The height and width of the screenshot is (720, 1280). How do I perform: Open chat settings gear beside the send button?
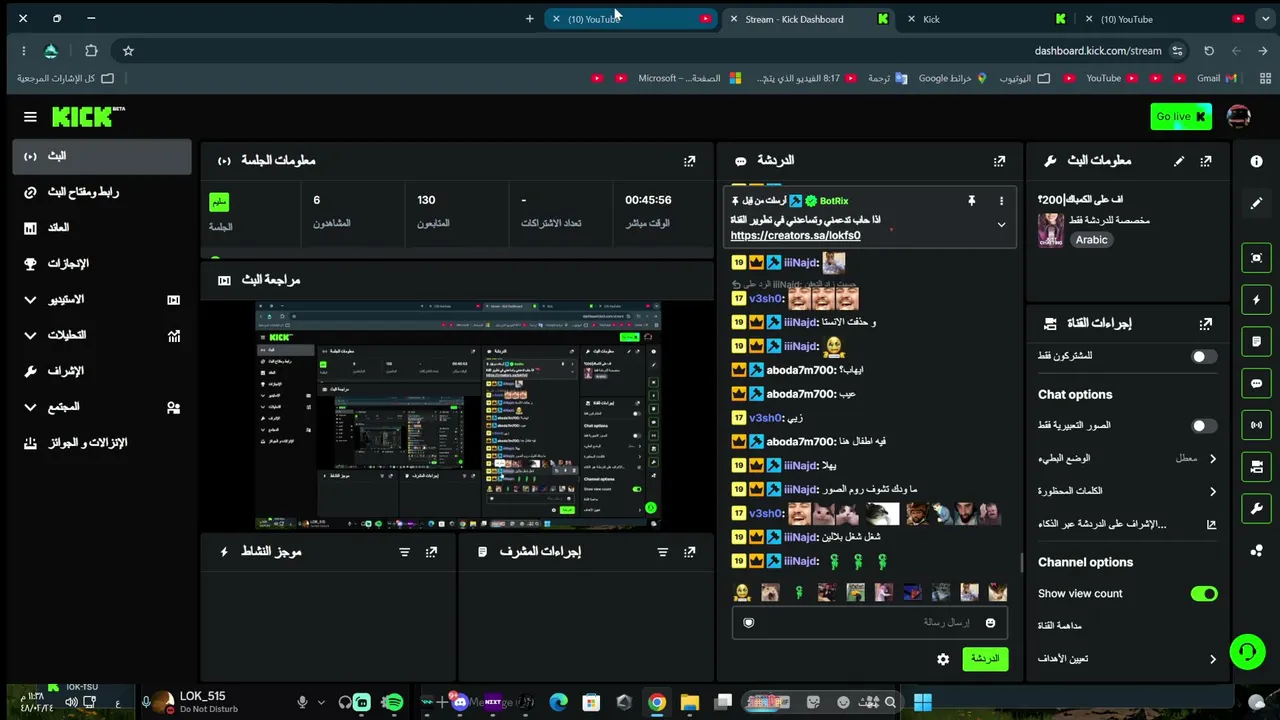(x=943, y=659)
